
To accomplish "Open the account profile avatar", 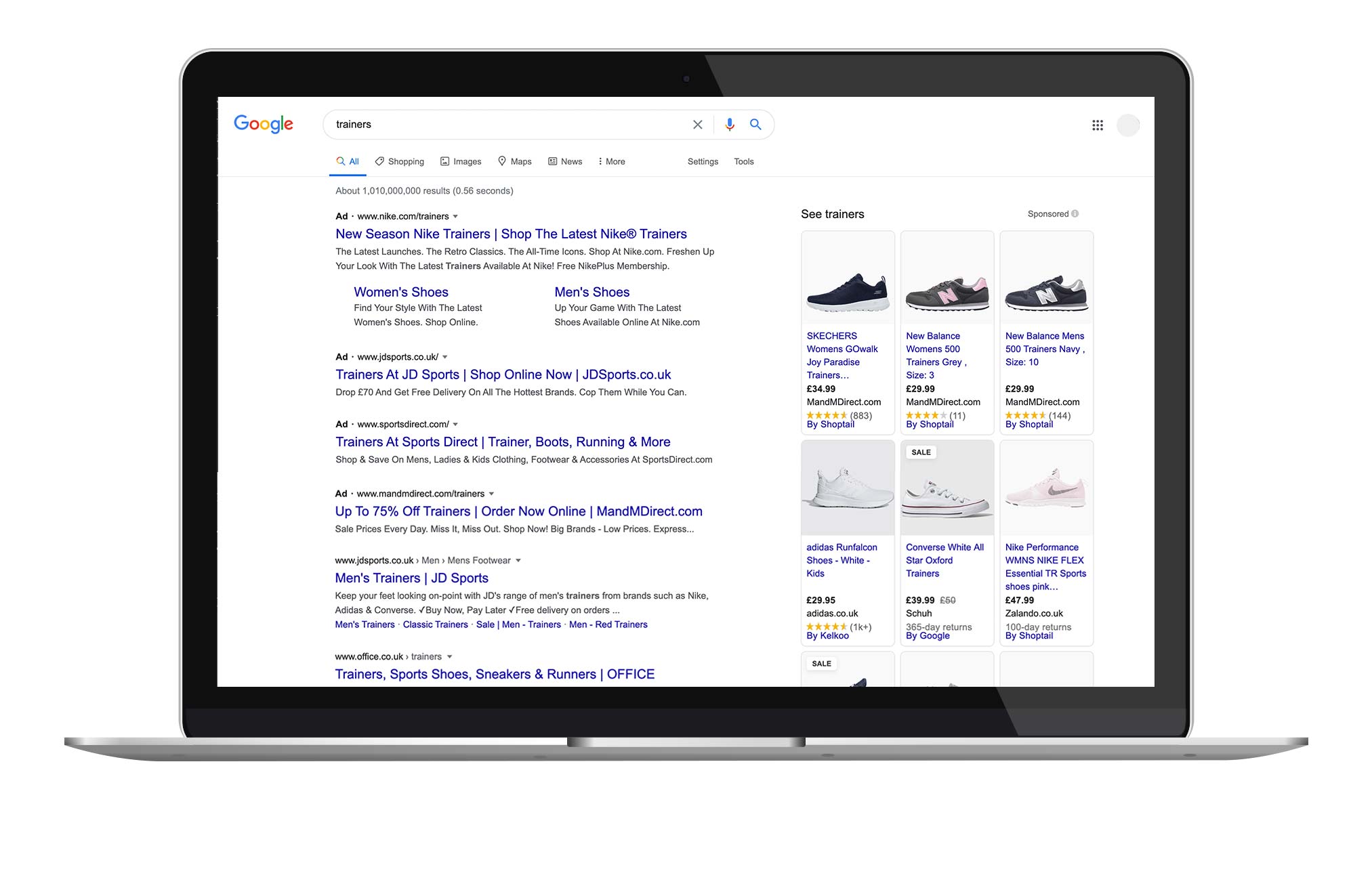I will pos(1128,125).
